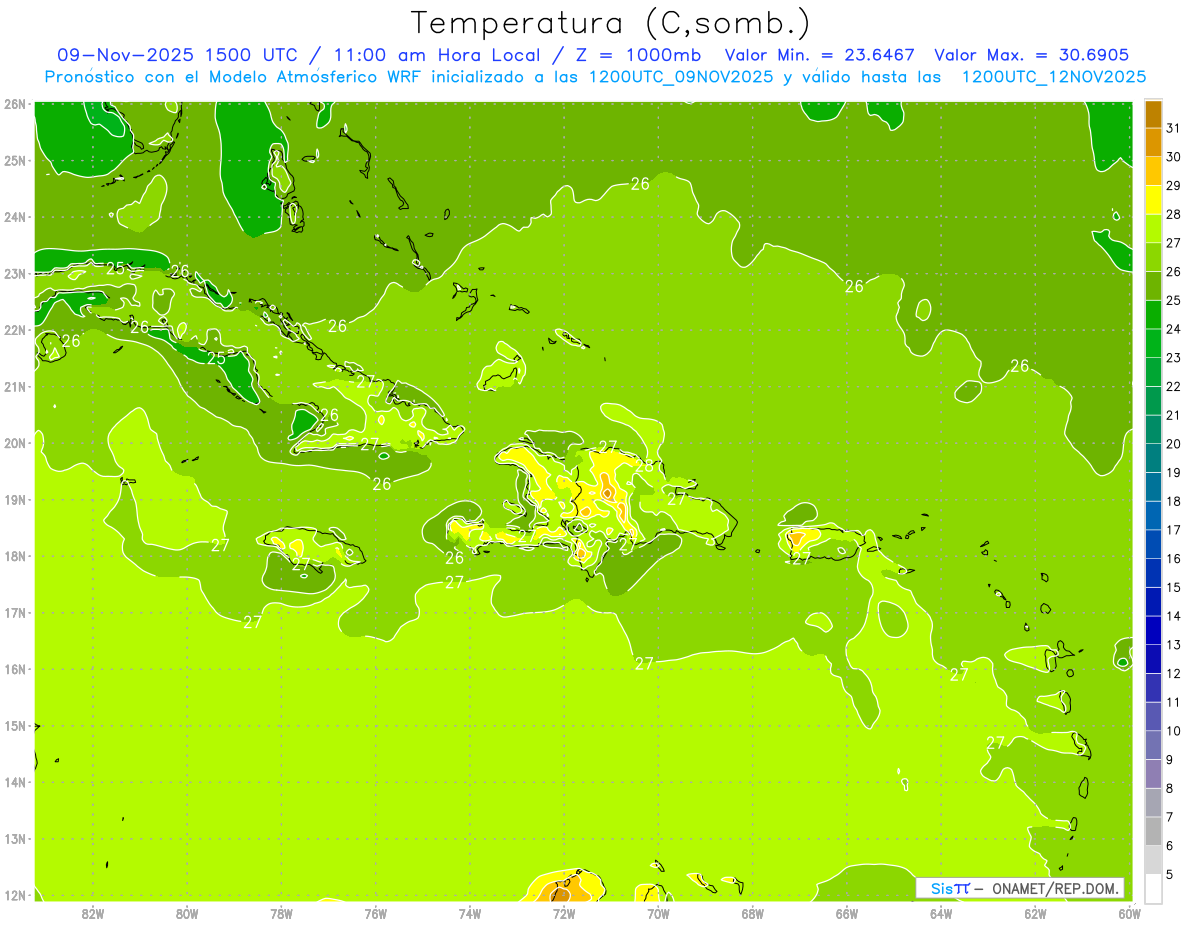Select the 76W longitude axis label
The height and width of the screenshot is (927, 1200).
pyautogui.click(x=376, y=913)
